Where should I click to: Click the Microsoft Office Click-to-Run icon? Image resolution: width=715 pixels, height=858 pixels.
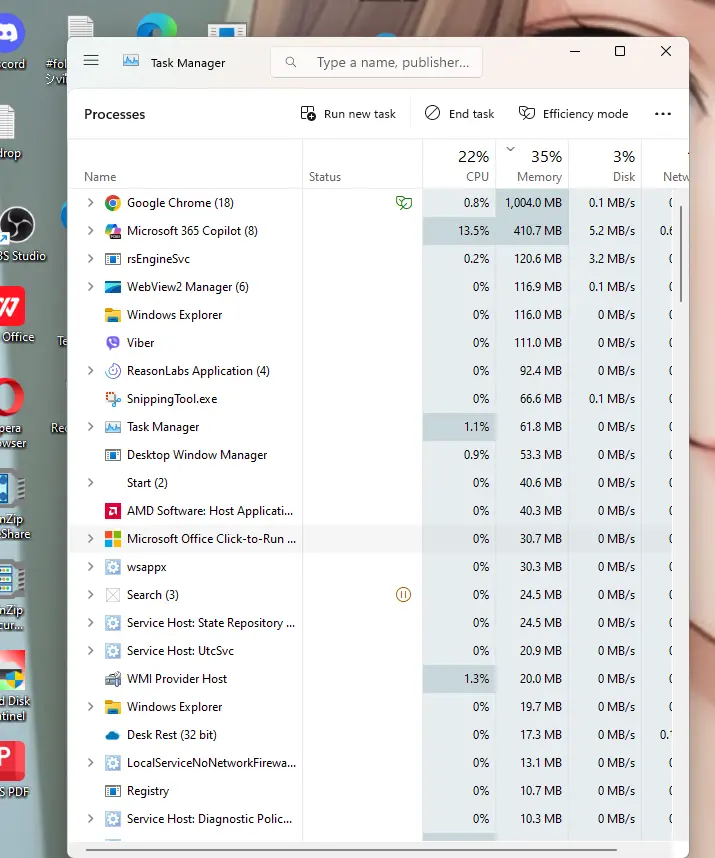[x=113, y=539]
